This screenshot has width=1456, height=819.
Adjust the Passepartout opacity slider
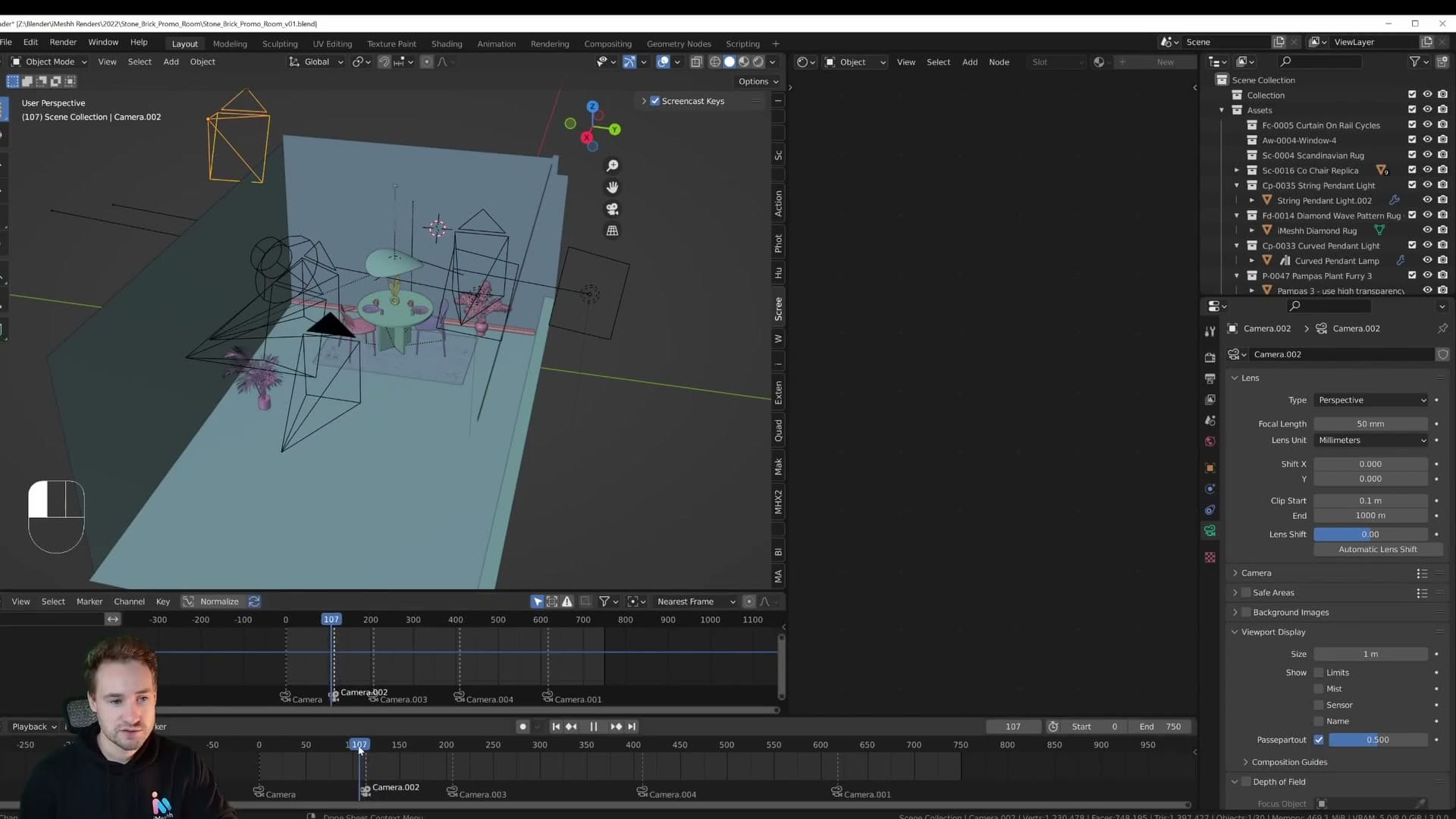click(1379, 739)
